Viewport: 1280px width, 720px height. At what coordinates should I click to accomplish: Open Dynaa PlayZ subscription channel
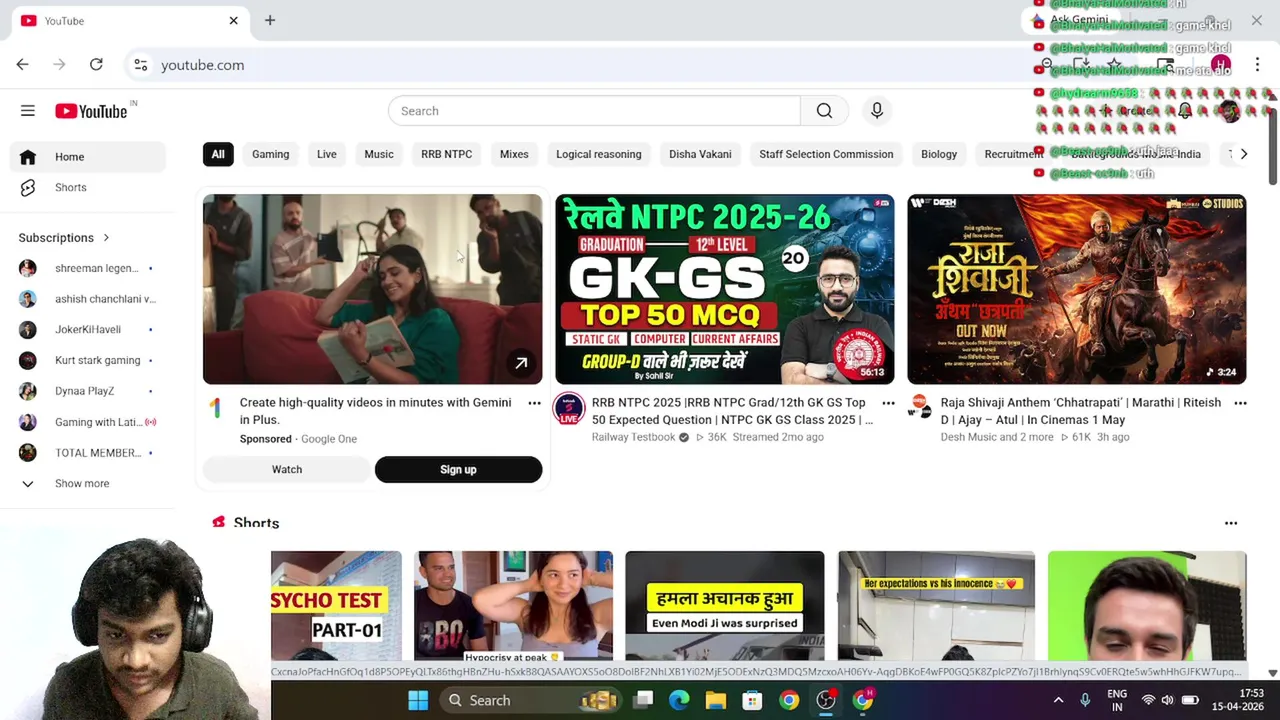88,391
